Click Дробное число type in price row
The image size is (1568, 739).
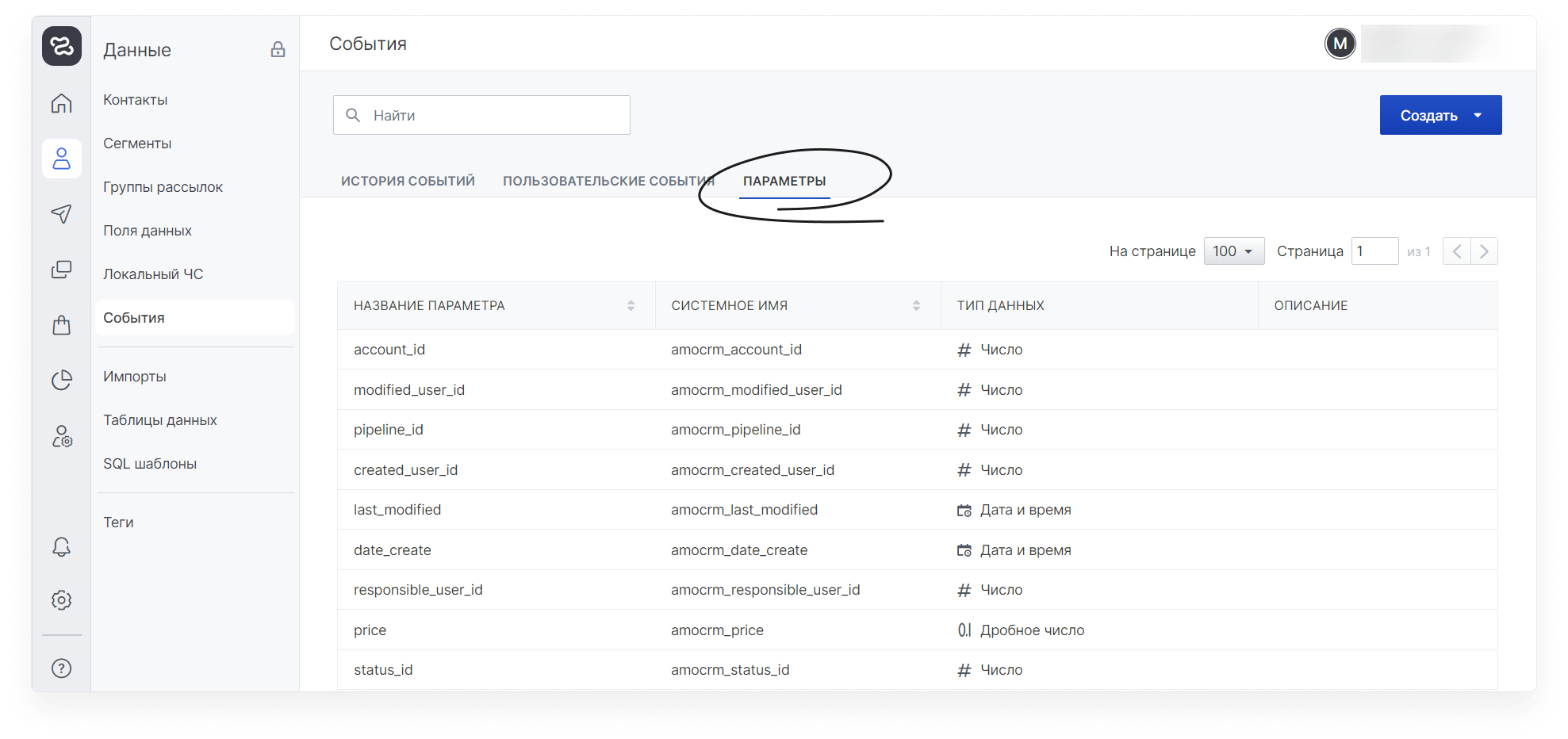pos(1032,630)
